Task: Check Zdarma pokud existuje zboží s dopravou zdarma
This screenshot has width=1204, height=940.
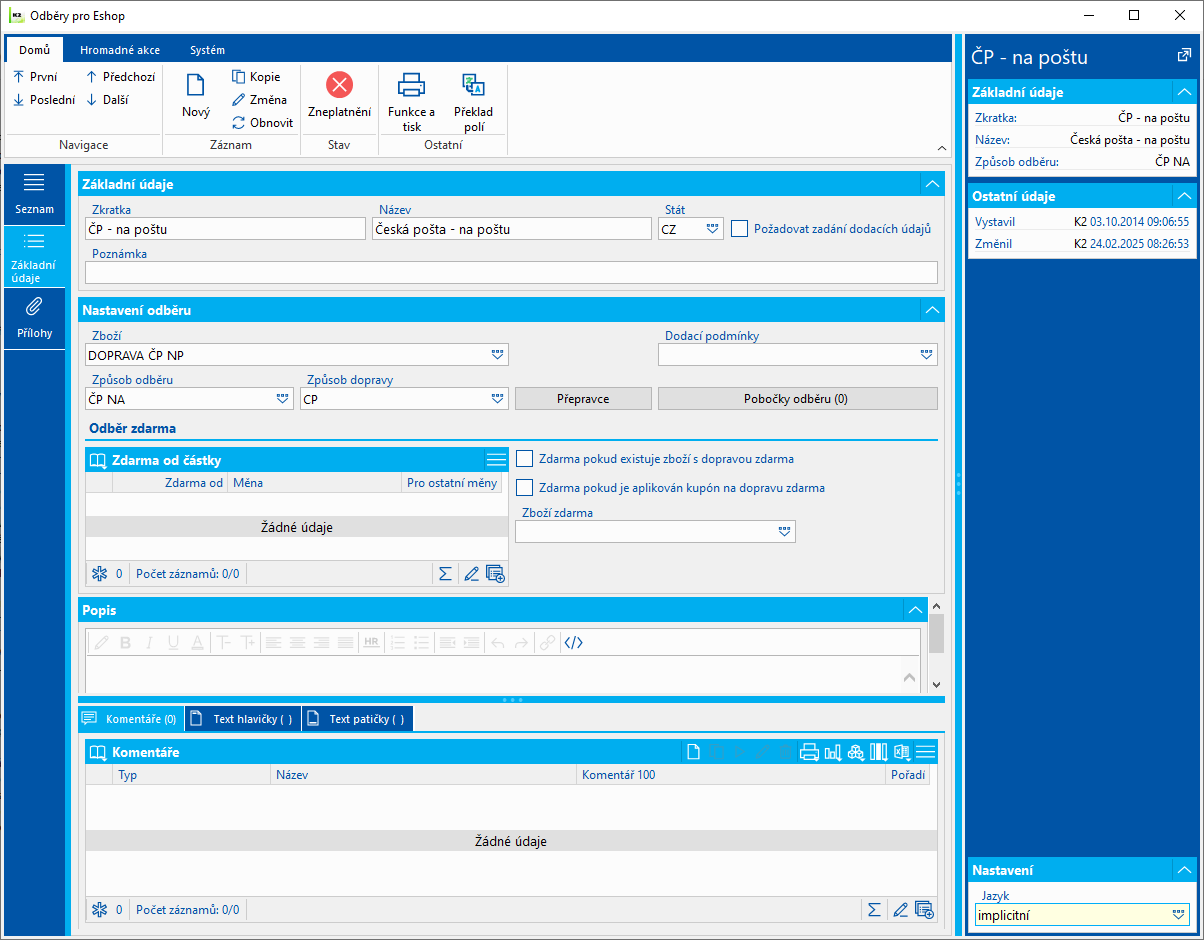Action: pyautogui.click(x=525, y=459)
